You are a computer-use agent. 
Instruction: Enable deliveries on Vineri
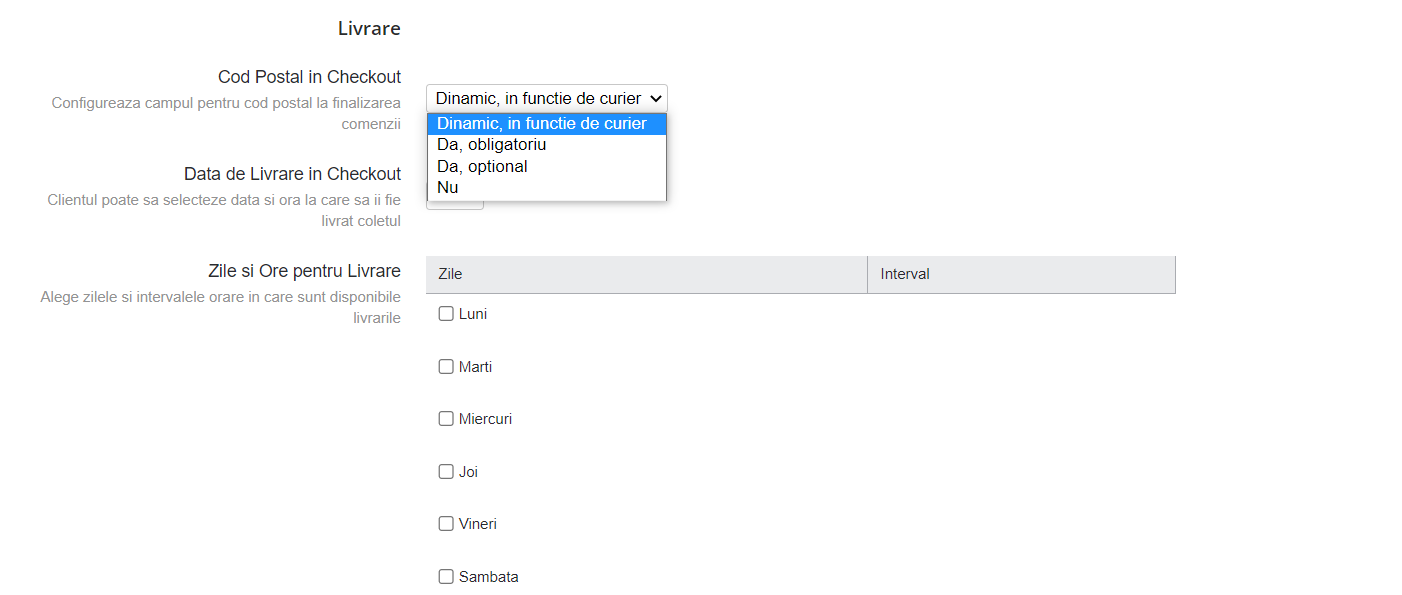tap(446, 524)
